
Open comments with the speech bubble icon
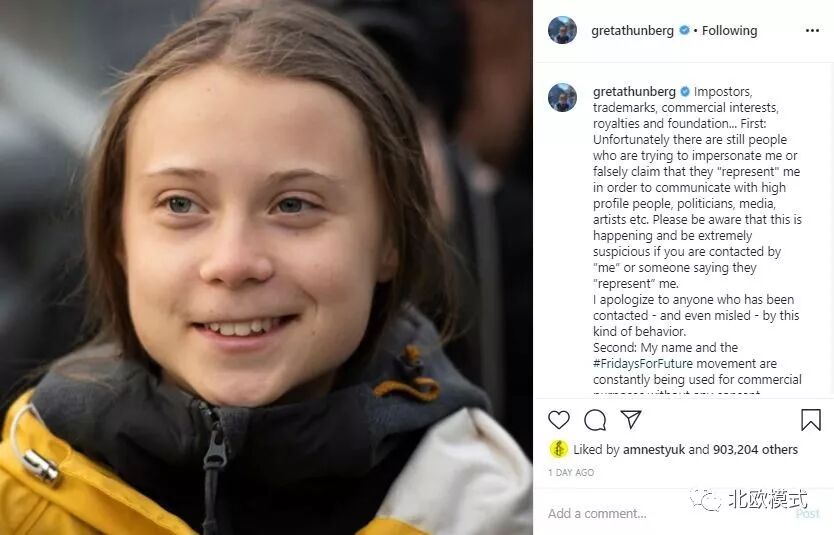tap(595, 420)
